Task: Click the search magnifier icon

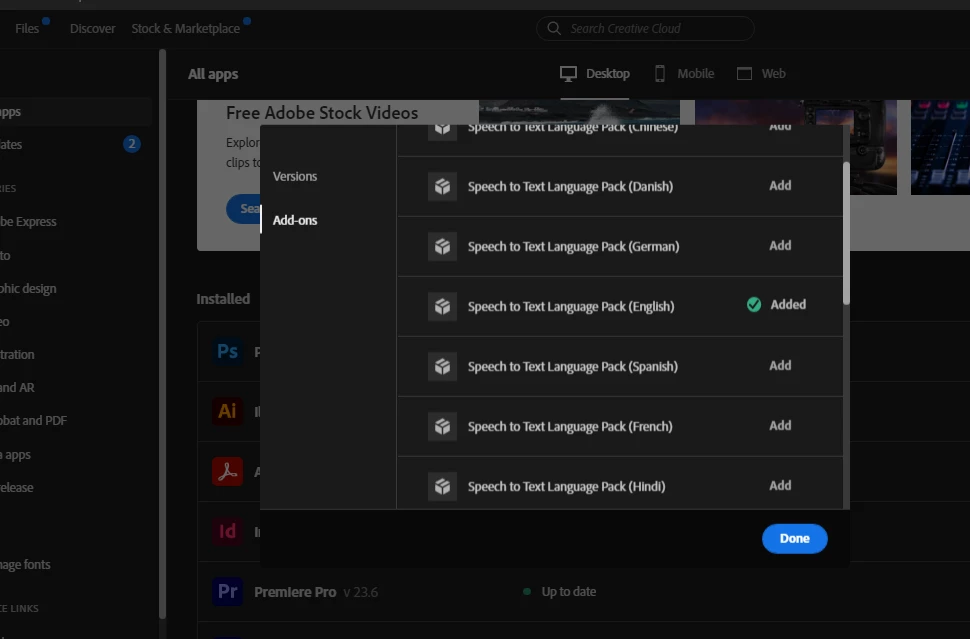Action: [554, 28]
